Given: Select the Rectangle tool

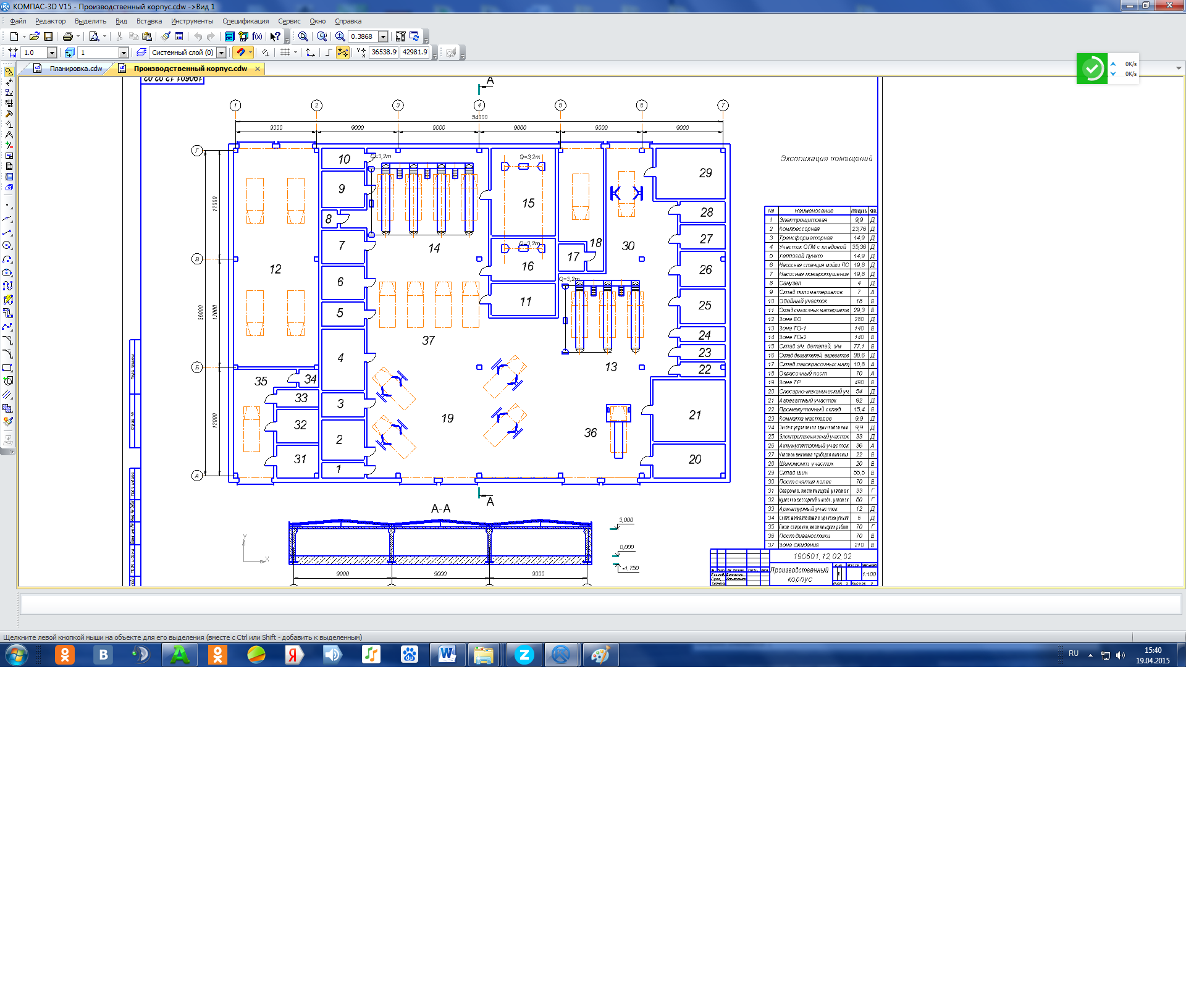Looking at the screenshot, I should point(7,367).
